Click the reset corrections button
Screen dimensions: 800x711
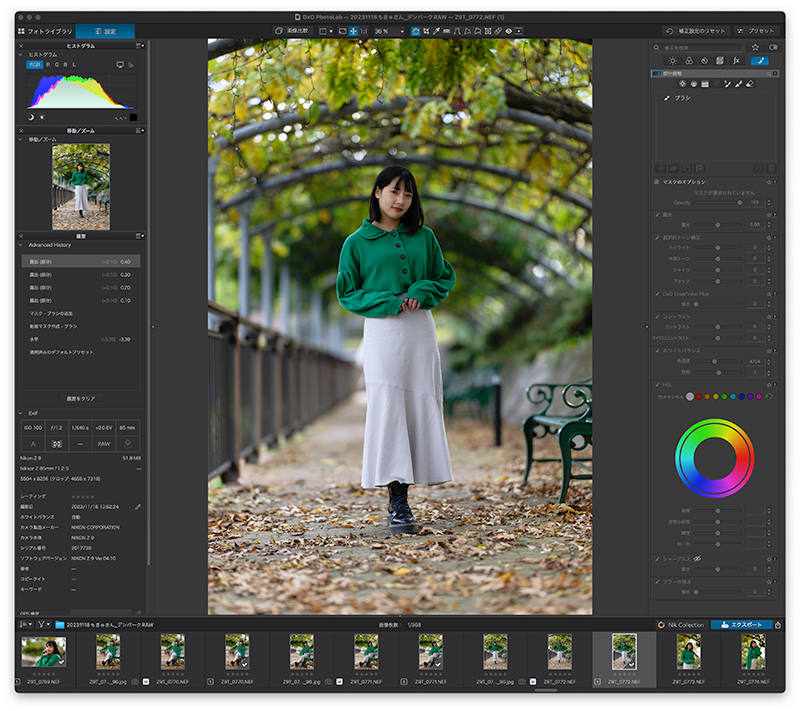(696, 31)
